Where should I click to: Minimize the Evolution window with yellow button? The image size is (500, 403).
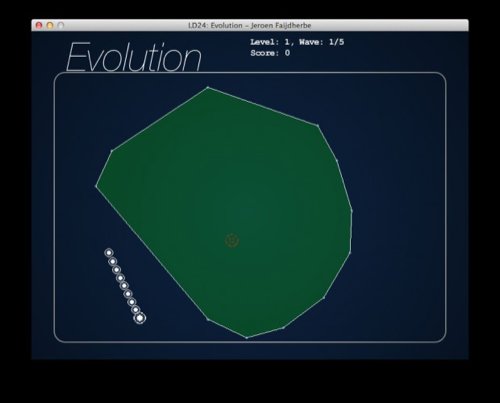(x=50, y=25)
